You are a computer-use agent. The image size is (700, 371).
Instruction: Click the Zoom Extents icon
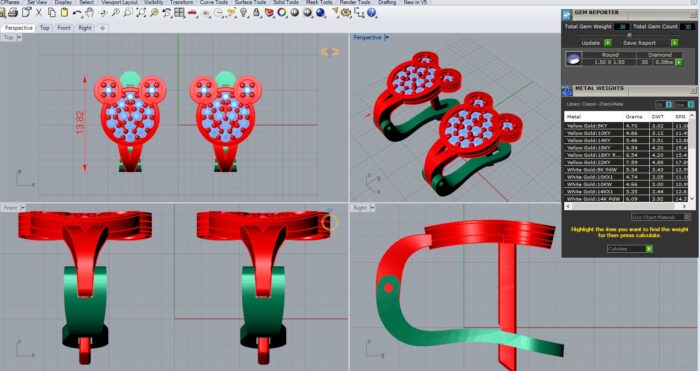pyautogui.click(x=142, y=13)
